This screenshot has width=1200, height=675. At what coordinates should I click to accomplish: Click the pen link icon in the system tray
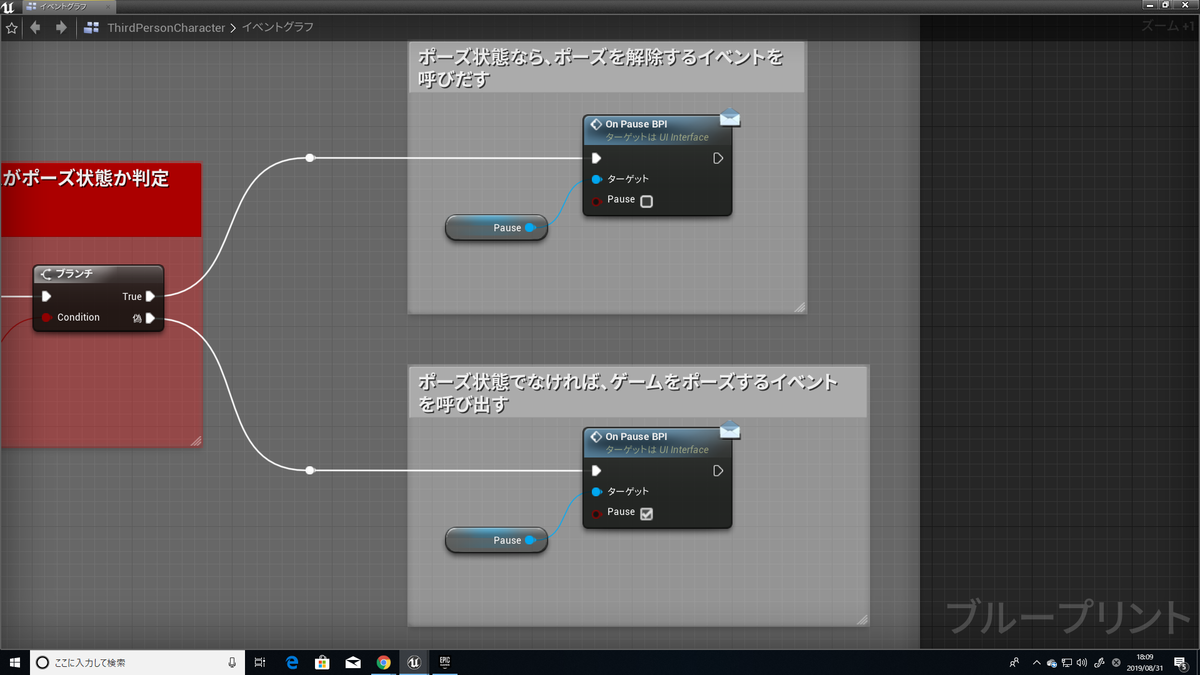(1101, 662)
